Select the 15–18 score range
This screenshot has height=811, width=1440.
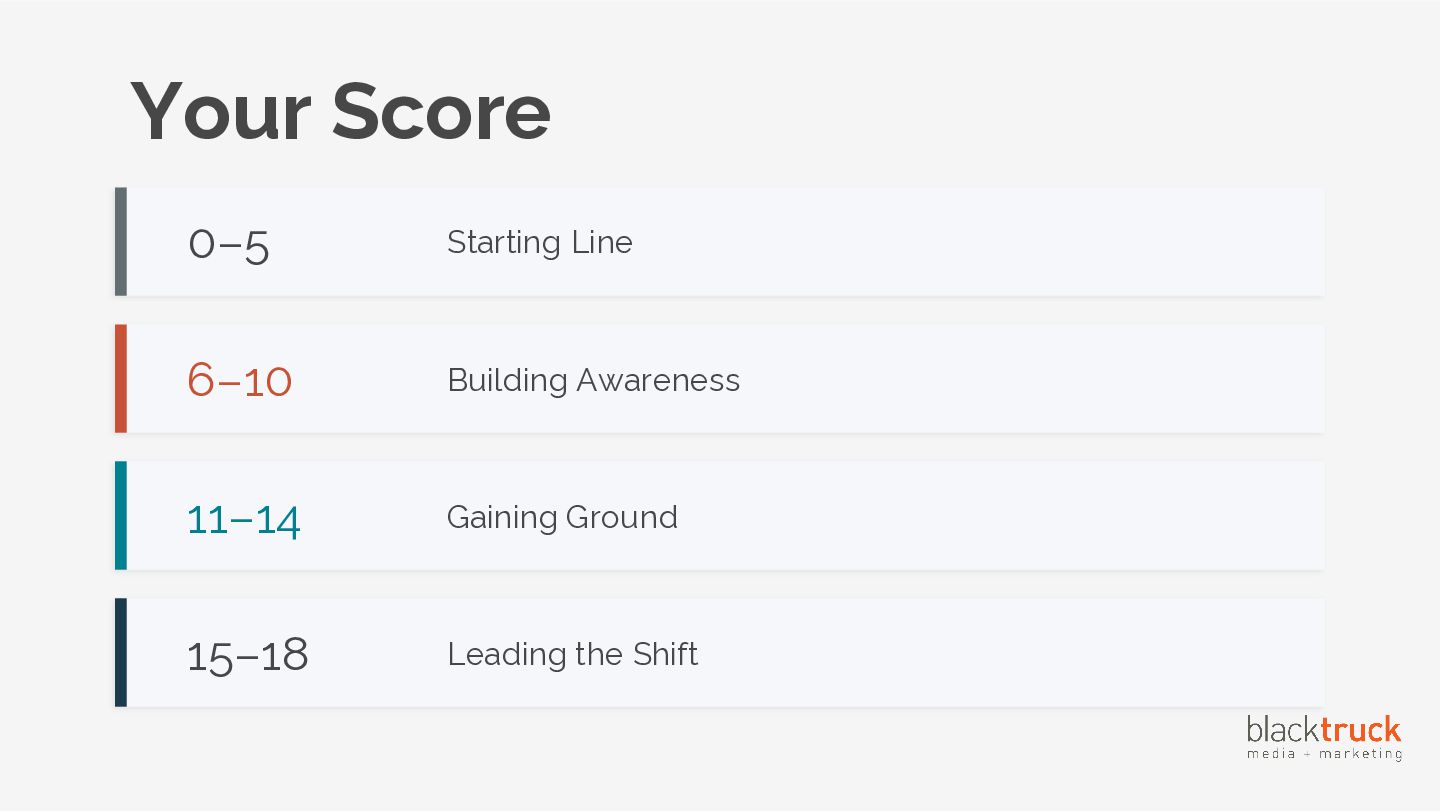[248, 656]
